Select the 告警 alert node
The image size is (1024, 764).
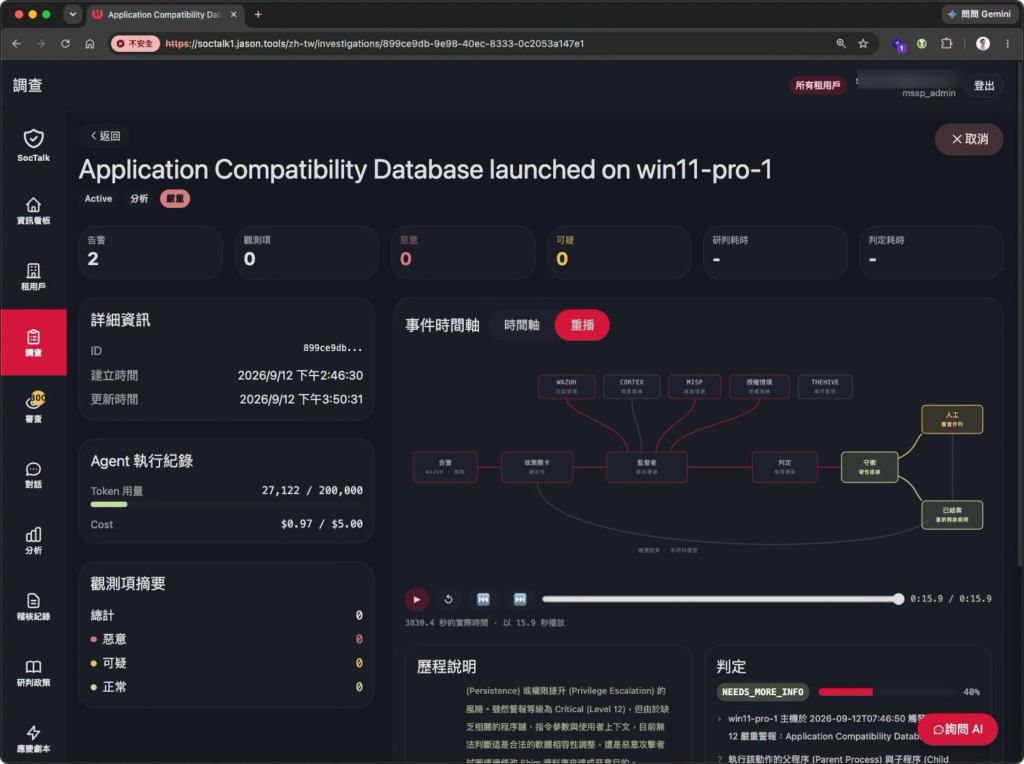[445, 467]
